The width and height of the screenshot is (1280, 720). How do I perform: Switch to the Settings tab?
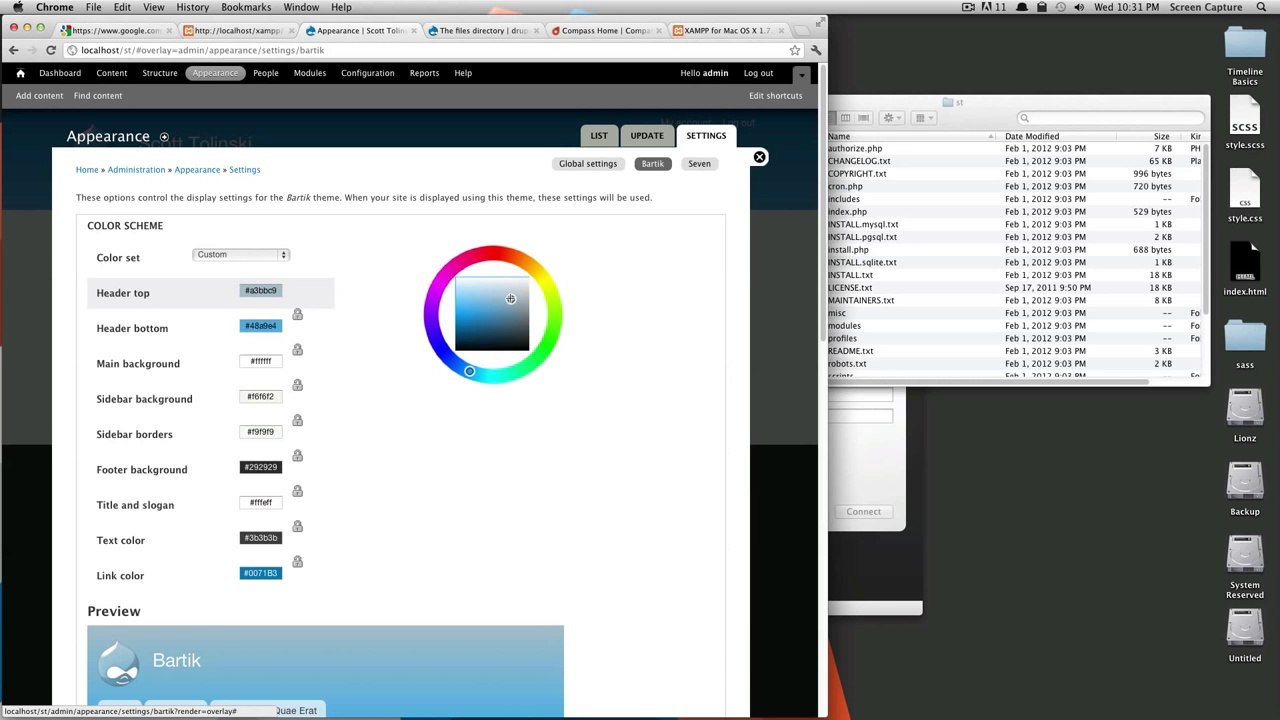(706, 136)
